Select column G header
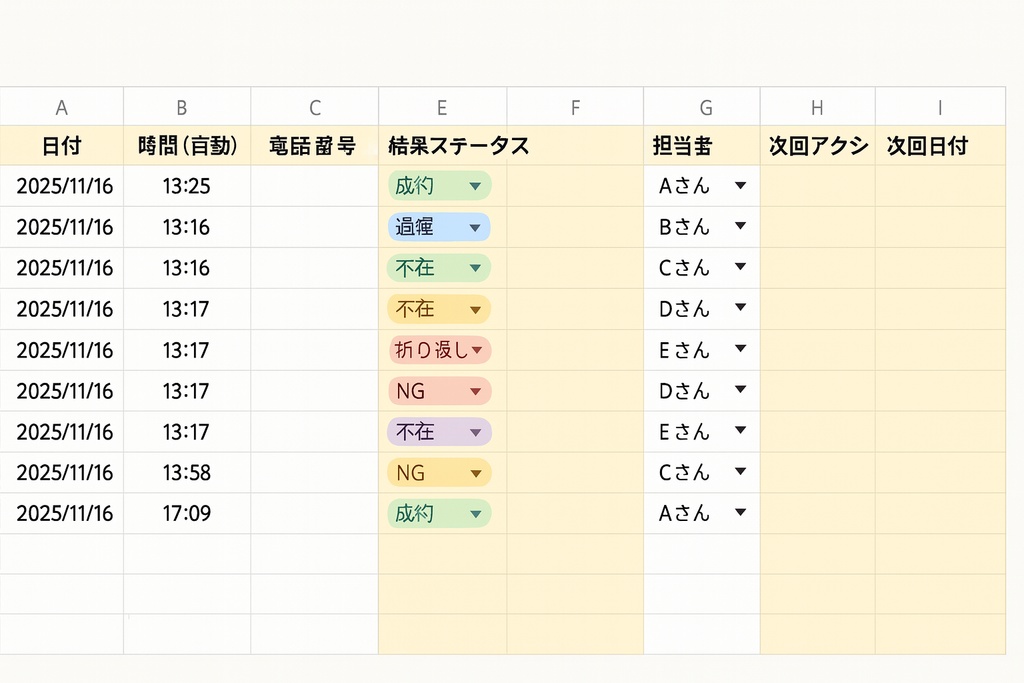 [702, 106]
